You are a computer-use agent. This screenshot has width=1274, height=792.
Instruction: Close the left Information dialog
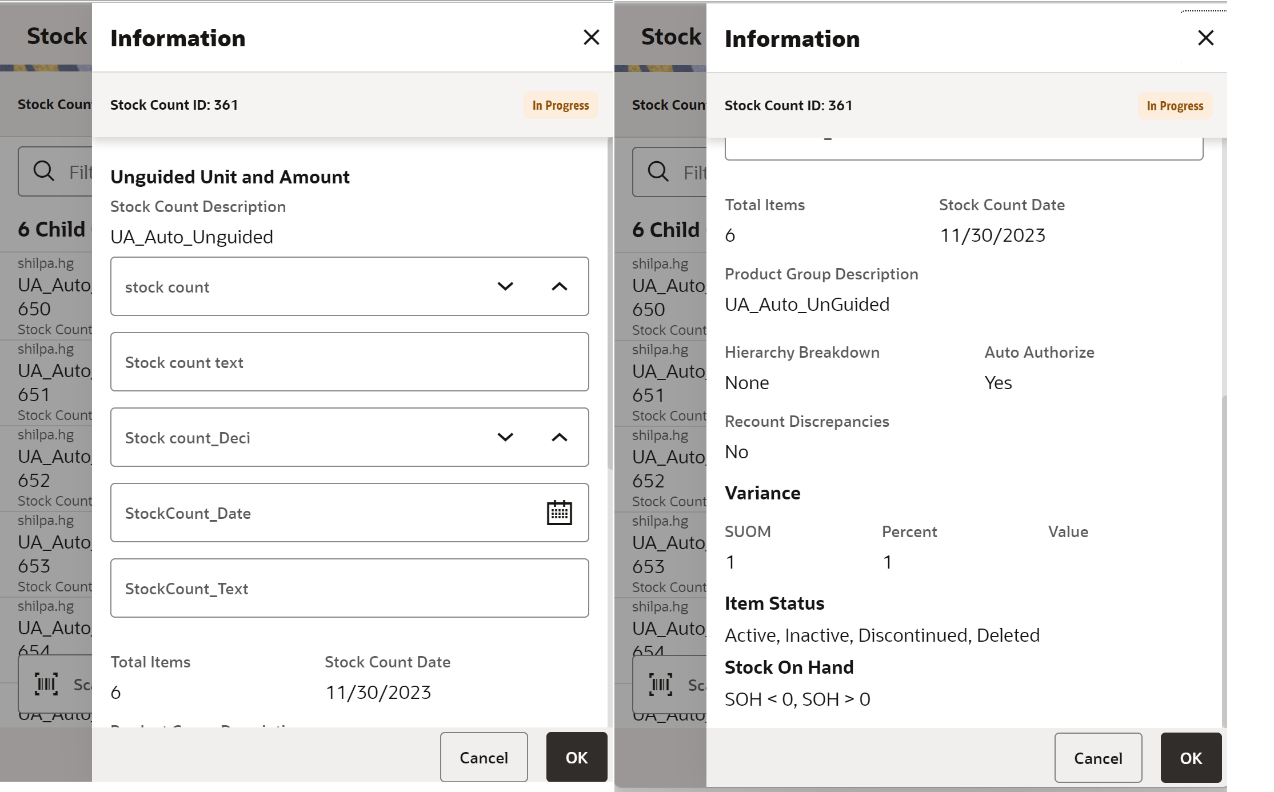[591, 37]
